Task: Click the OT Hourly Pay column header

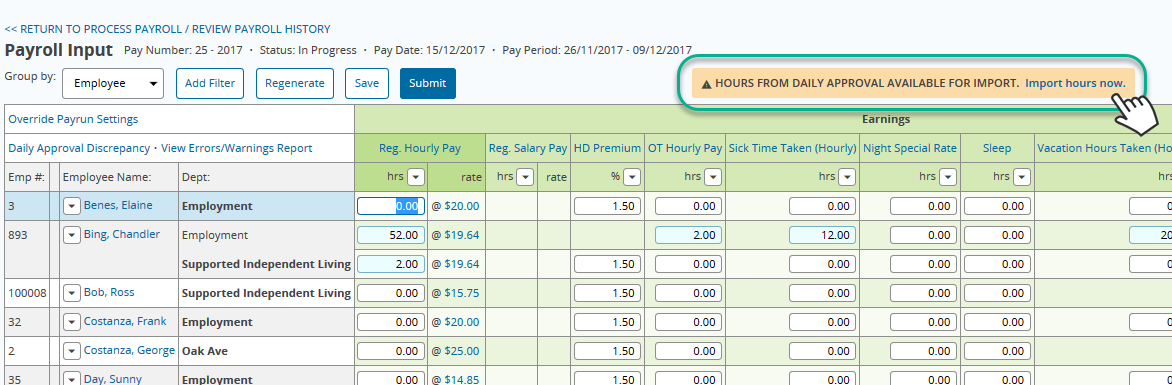Action: (685, 148)
